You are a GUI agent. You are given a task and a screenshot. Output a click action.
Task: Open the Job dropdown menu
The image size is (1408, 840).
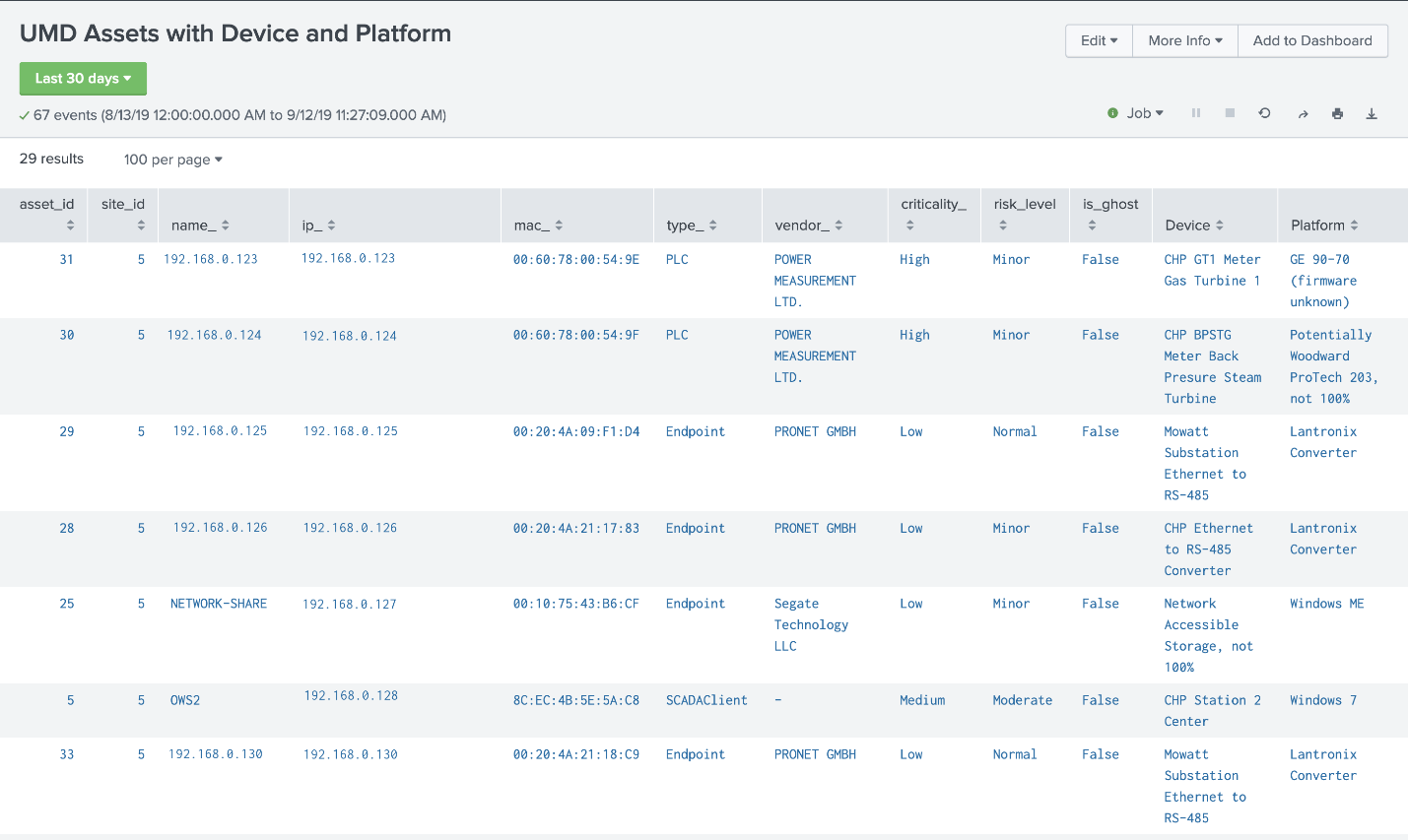tap(1145, 113)
